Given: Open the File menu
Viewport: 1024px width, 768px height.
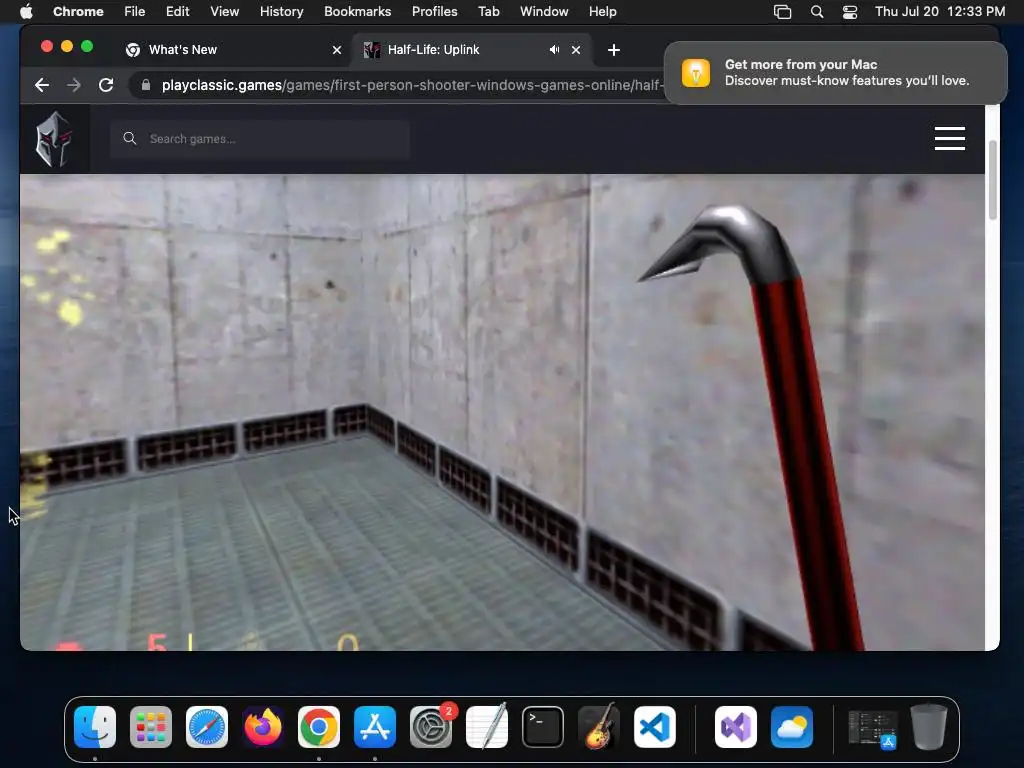Looking at the screenshot, I should [135, 11].
